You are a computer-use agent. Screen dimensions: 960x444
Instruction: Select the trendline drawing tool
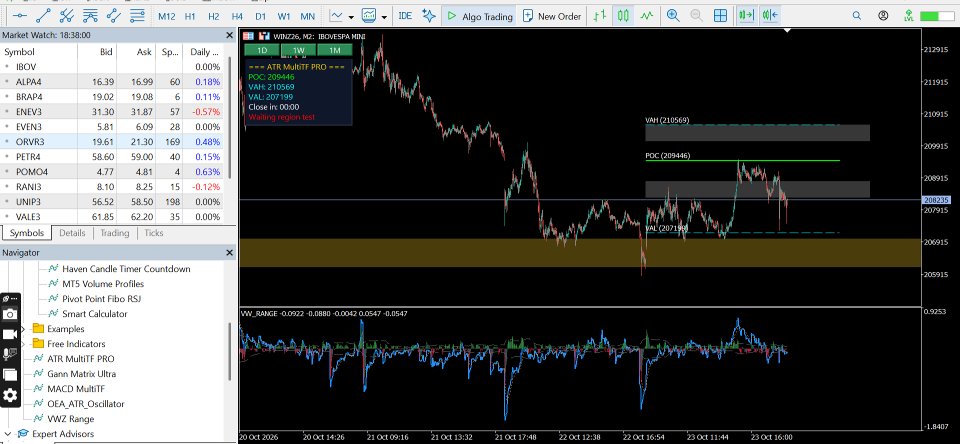43,15
